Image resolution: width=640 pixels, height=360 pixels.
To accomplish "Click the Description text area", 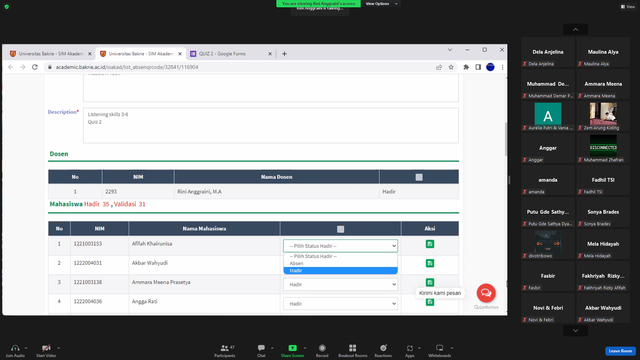I will click(x=271, y=125).
